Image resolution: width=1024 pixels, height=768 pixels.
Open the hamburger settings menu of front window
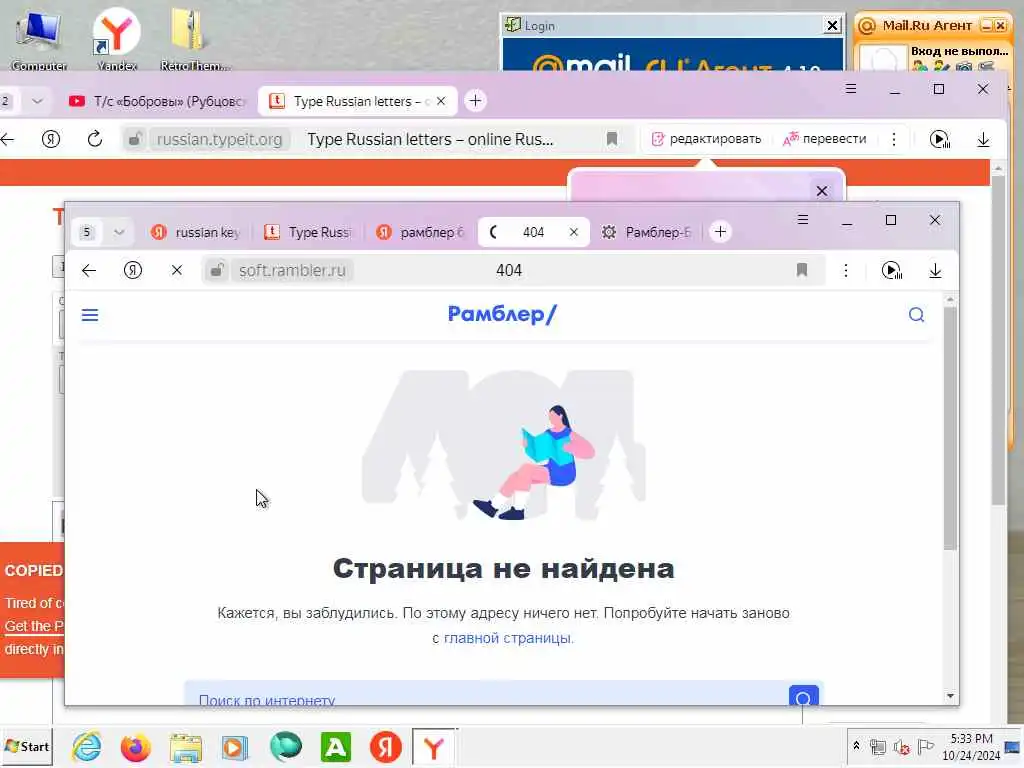[803, 220]
